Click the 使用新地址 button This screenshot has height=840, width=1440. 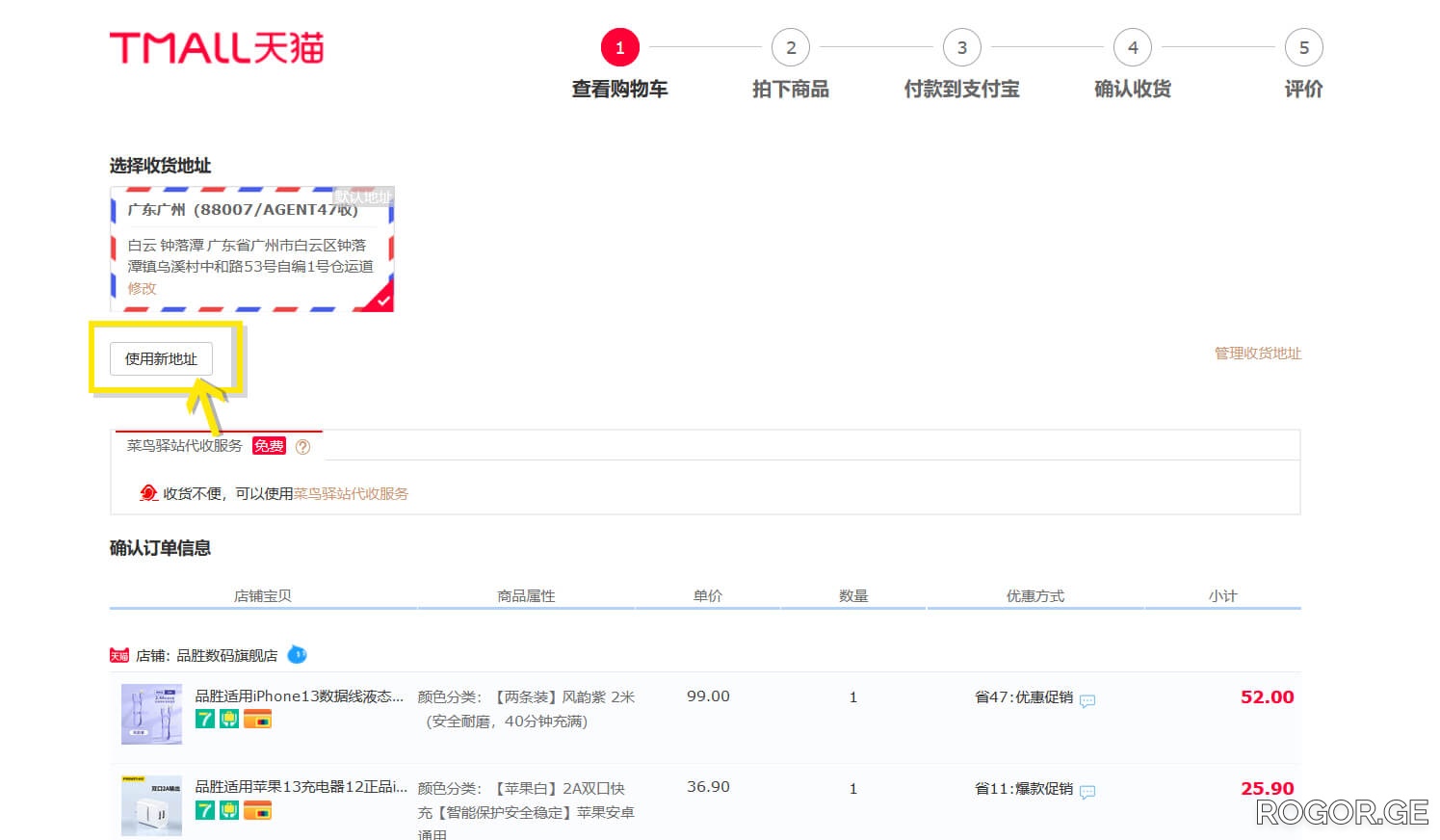(x=161, y=358)
